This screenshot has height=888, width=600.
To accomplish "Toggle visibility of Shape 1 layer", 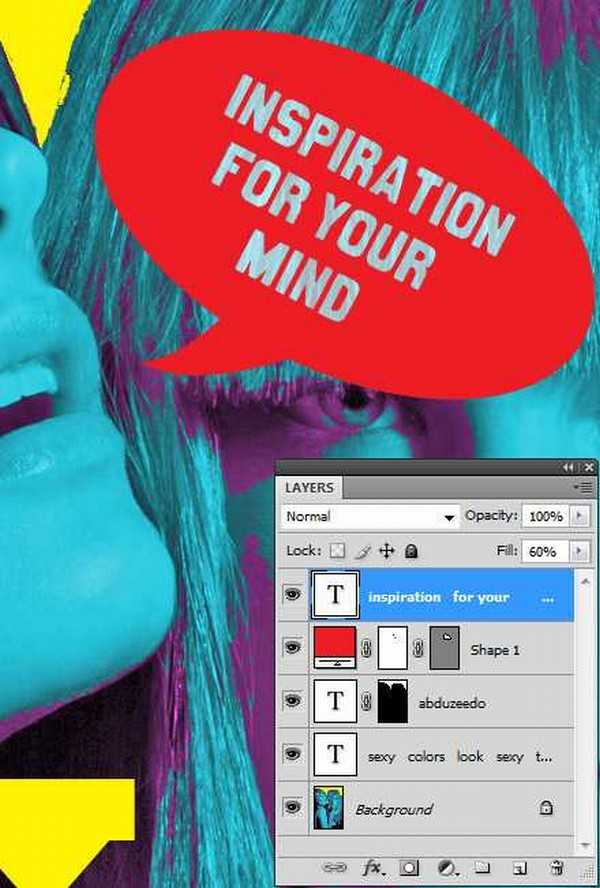I will click(292, 649).
